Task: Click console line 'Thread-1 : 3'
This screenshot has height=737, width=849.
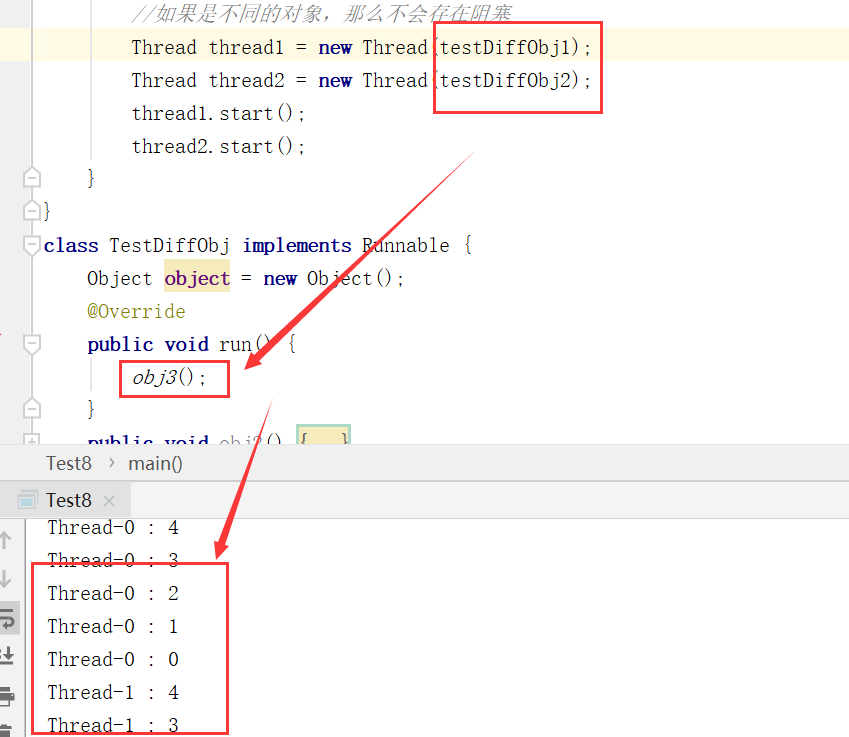Action: pos(113,726)
